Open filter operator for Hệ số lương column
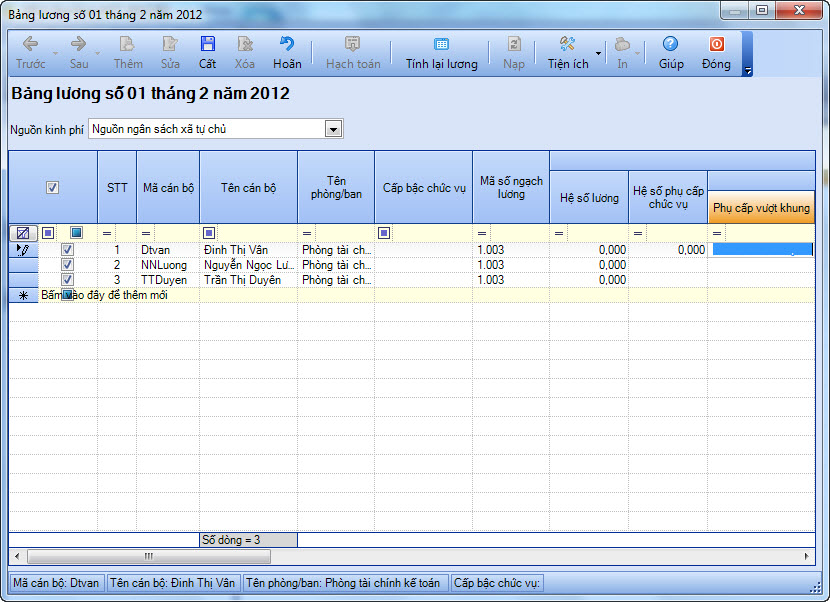 tap(559, 233)
